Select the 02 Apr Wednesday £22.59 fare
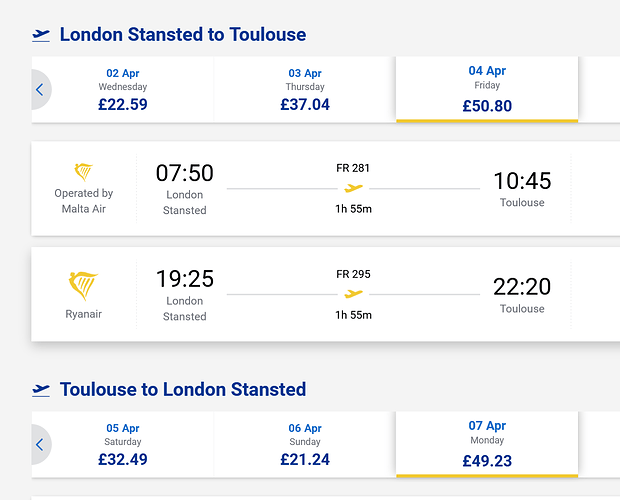This screenshot has height=500, width=620. click(x=123, y=90)
